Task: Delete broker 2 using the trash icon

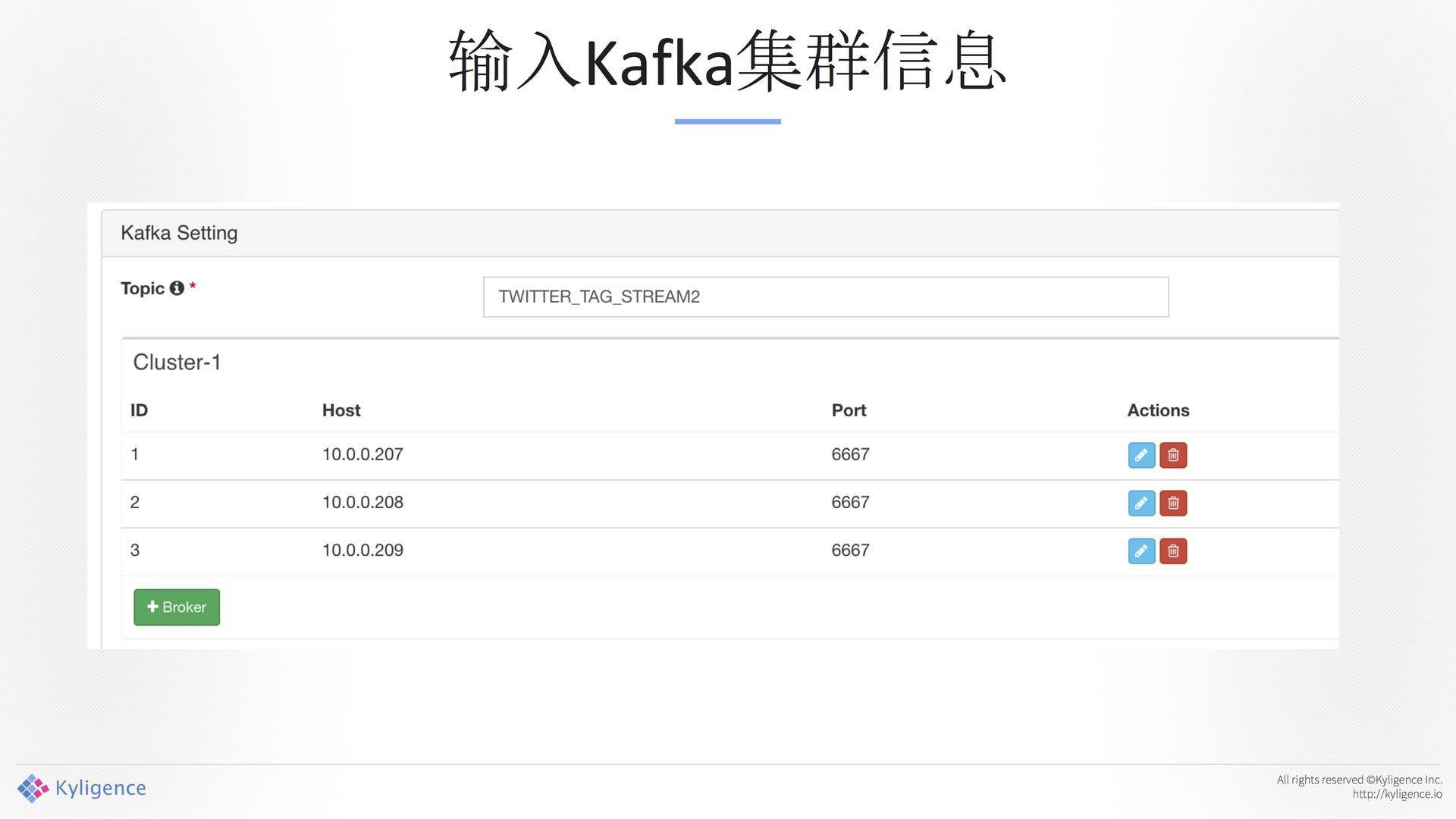Action: [x=1173, y=503]
